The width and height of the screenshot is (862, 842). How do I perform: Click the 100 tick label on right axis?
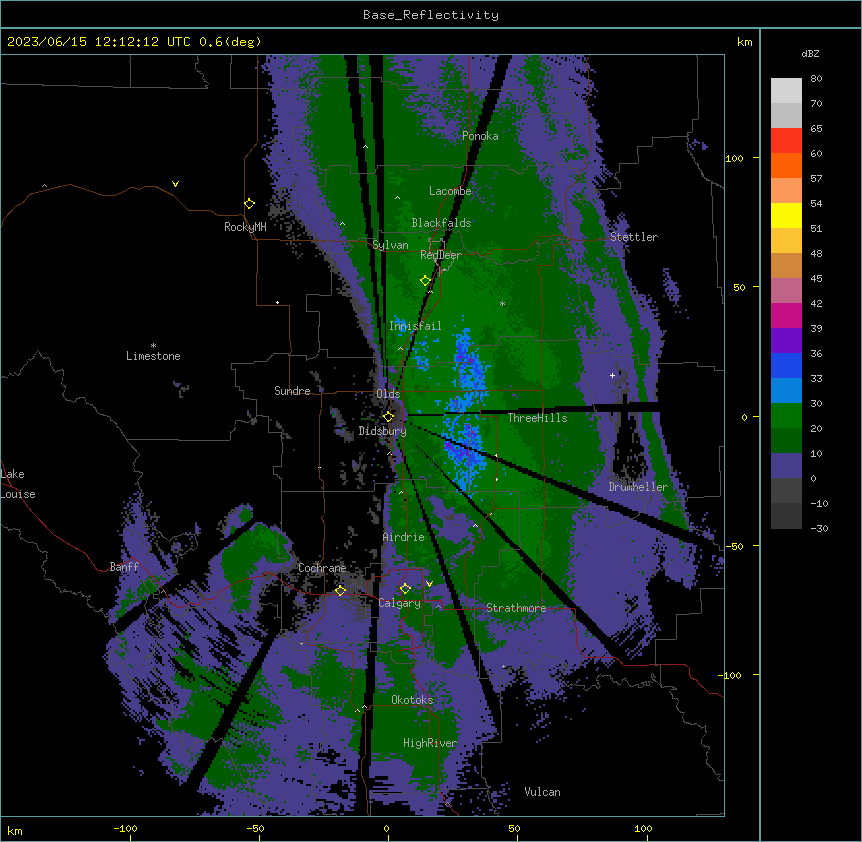(734, 158)
